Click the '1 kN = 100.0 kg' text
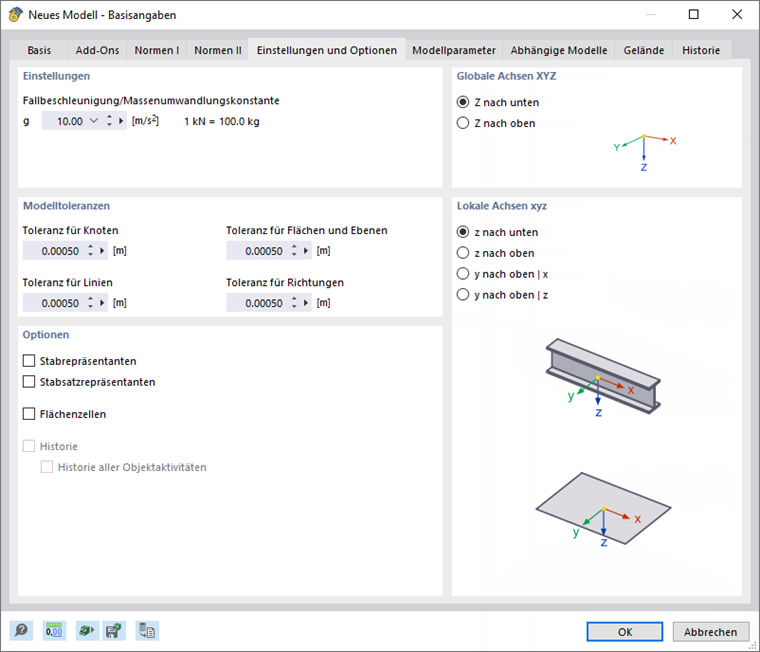 pyautogui.click(x=222, y=121)
